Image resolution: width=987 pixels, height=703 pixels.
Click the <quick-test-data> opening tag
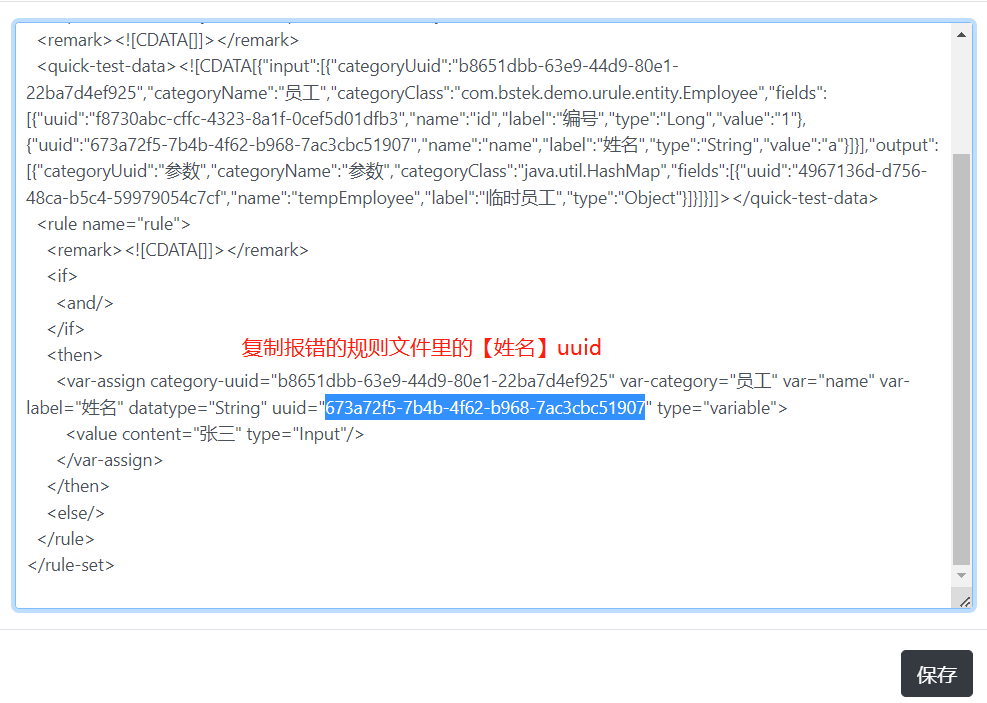(x=106, y=66)
